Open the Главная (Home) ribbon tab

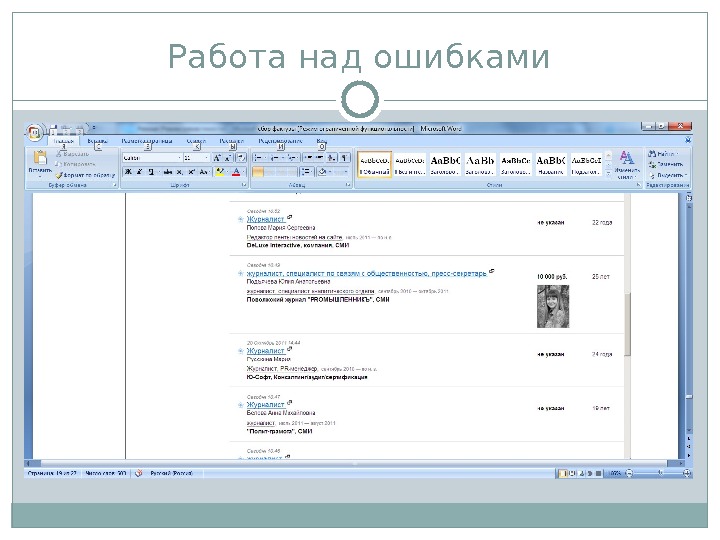pos(63,141)
